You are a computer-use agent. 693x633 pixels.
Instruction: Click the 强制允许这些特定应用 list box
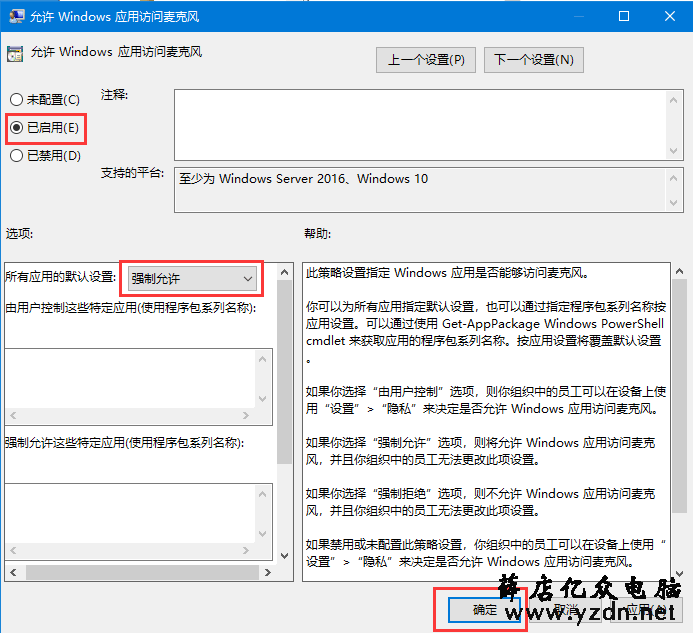coord(130,513)
